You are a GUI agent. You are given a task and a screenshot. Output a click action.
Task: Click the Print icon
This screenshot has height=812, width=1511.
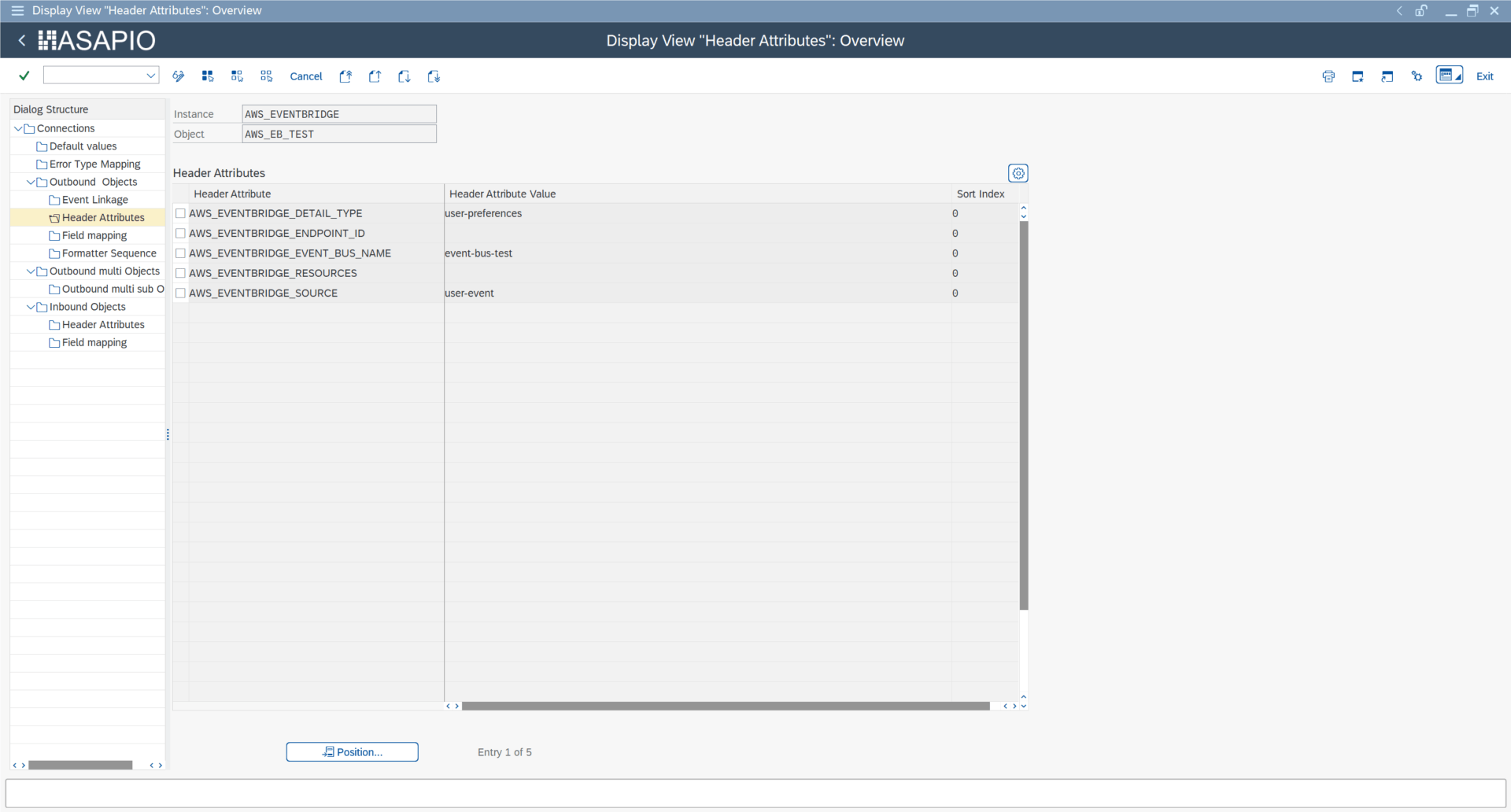coord(1328,76)
